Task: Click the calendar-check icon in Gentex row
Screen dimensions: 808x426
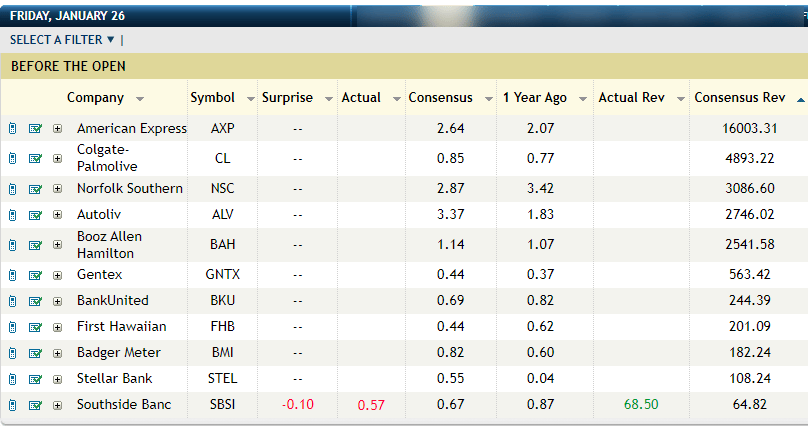Action: point(35,276)
